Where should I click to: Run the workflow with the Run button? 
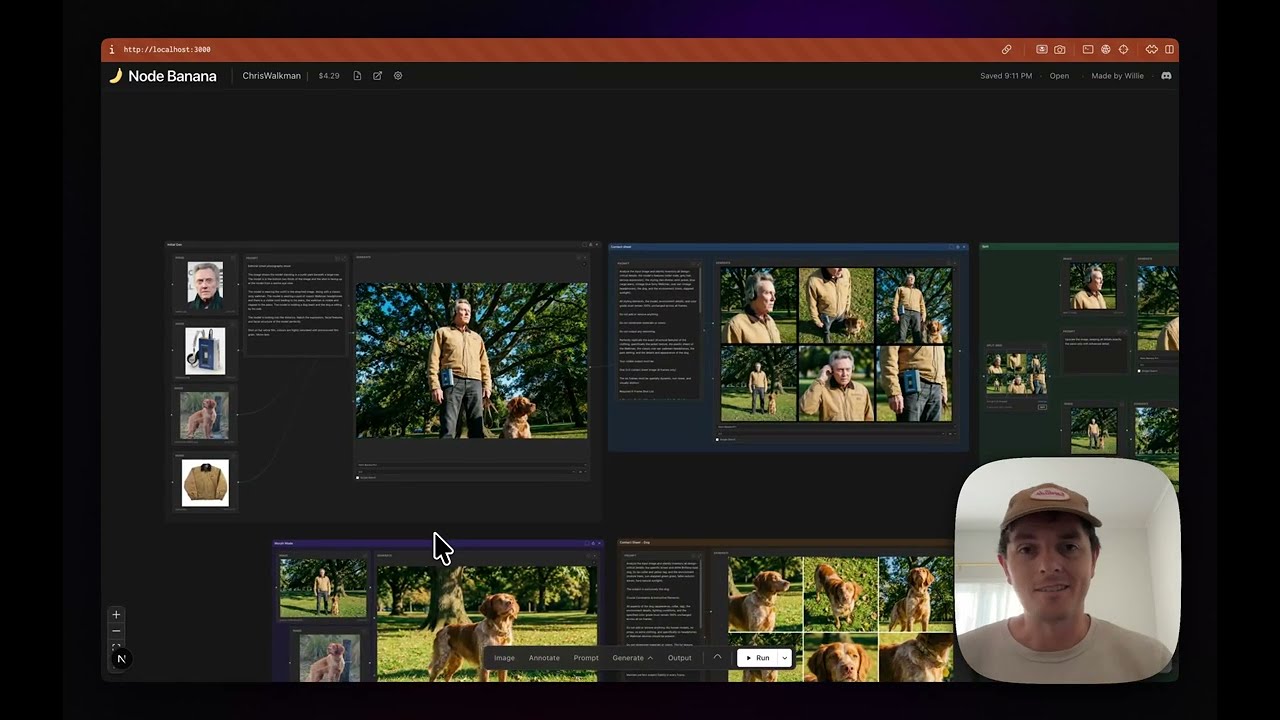757,658
